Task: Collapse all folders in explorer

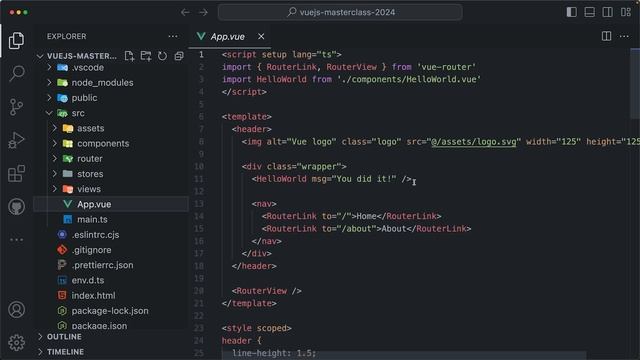Action: pyautogui.click(x=179, y=56)
